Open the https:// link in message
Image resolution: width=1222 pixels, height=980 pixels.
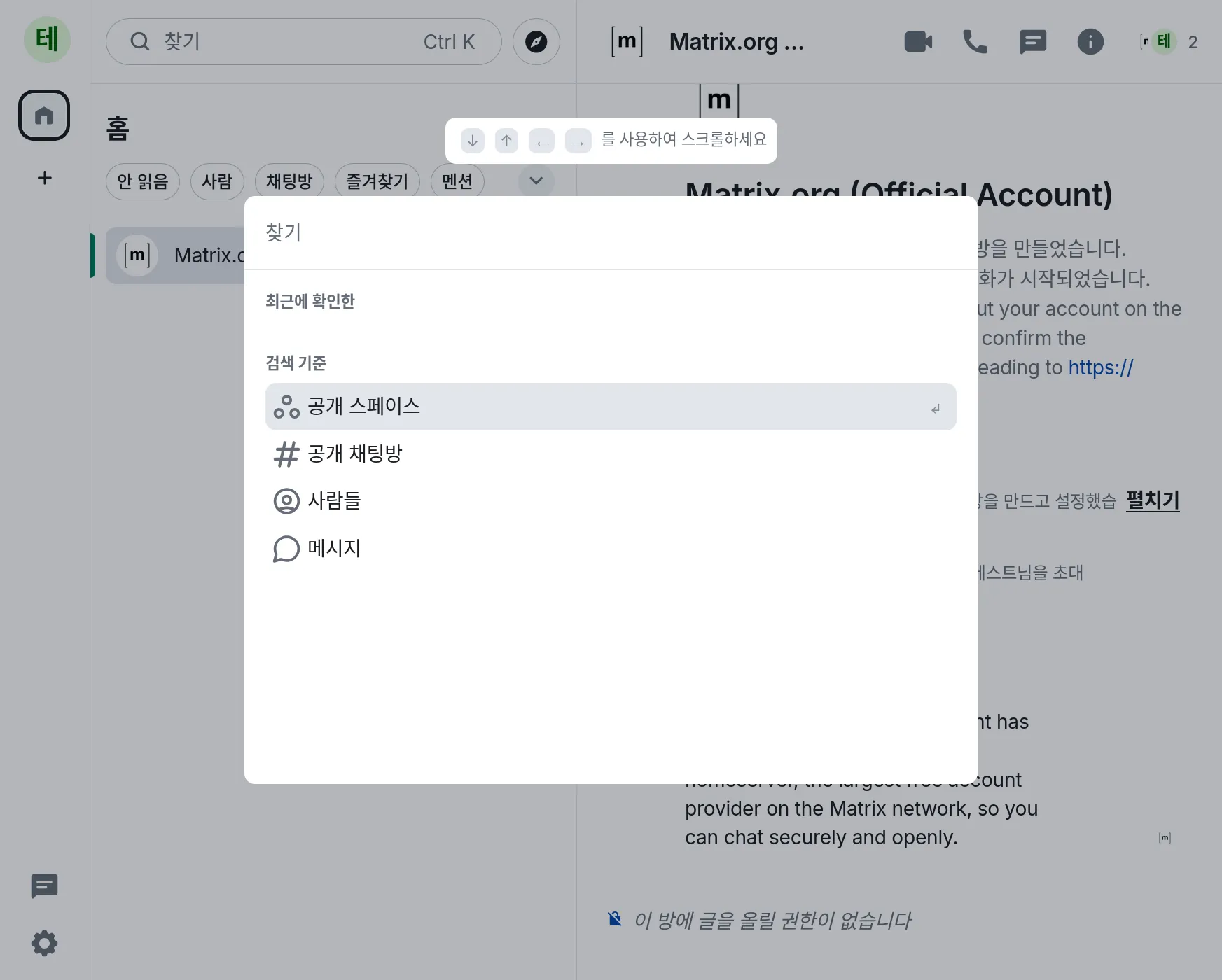pyautogui.click(x=1101, y=367)
